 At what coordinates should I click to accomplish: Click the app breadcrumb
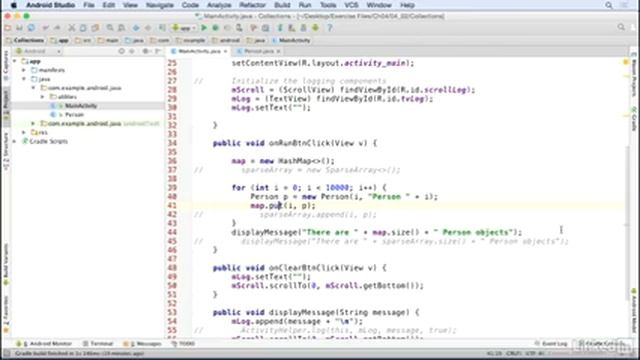click(60, 40)
